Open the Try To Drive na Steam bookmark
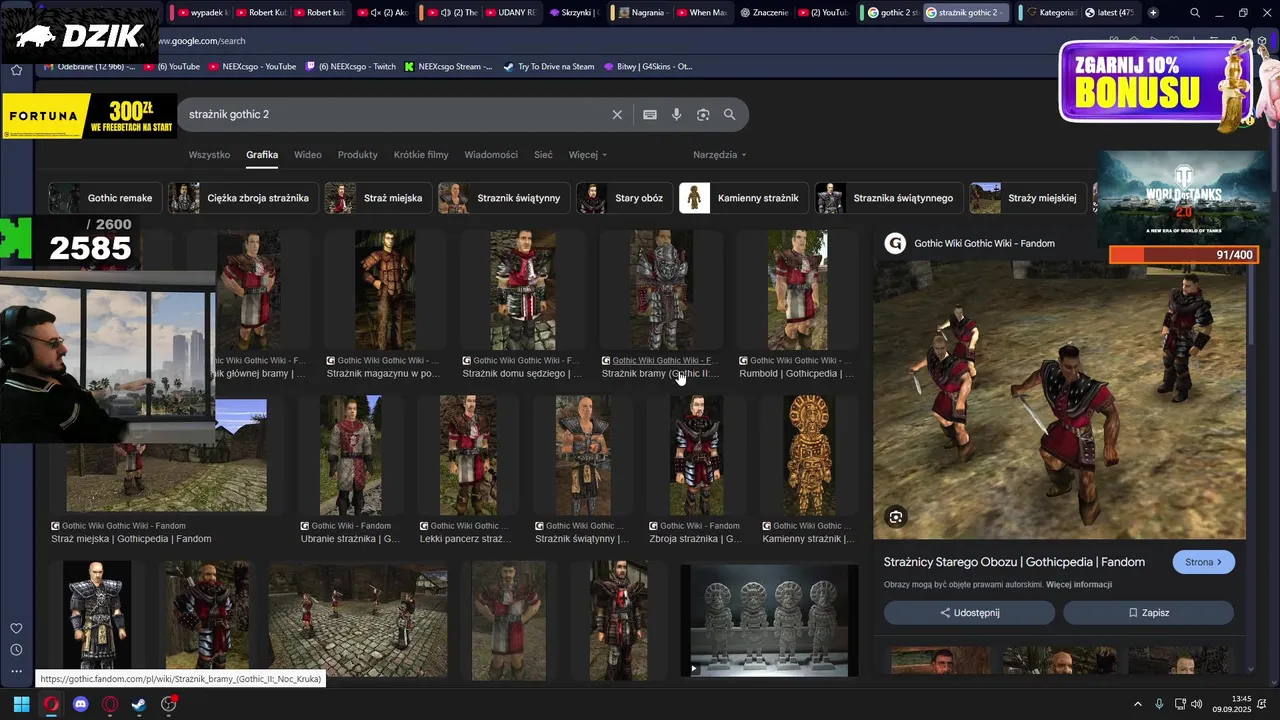This screenshot has width=1280, height=720. click(548, 67)
